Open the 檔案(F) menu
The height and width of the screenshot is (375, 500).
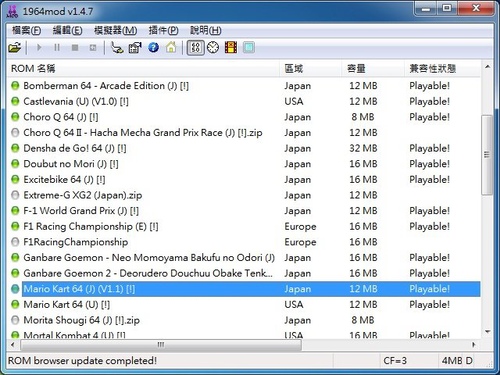click(26, 31)
